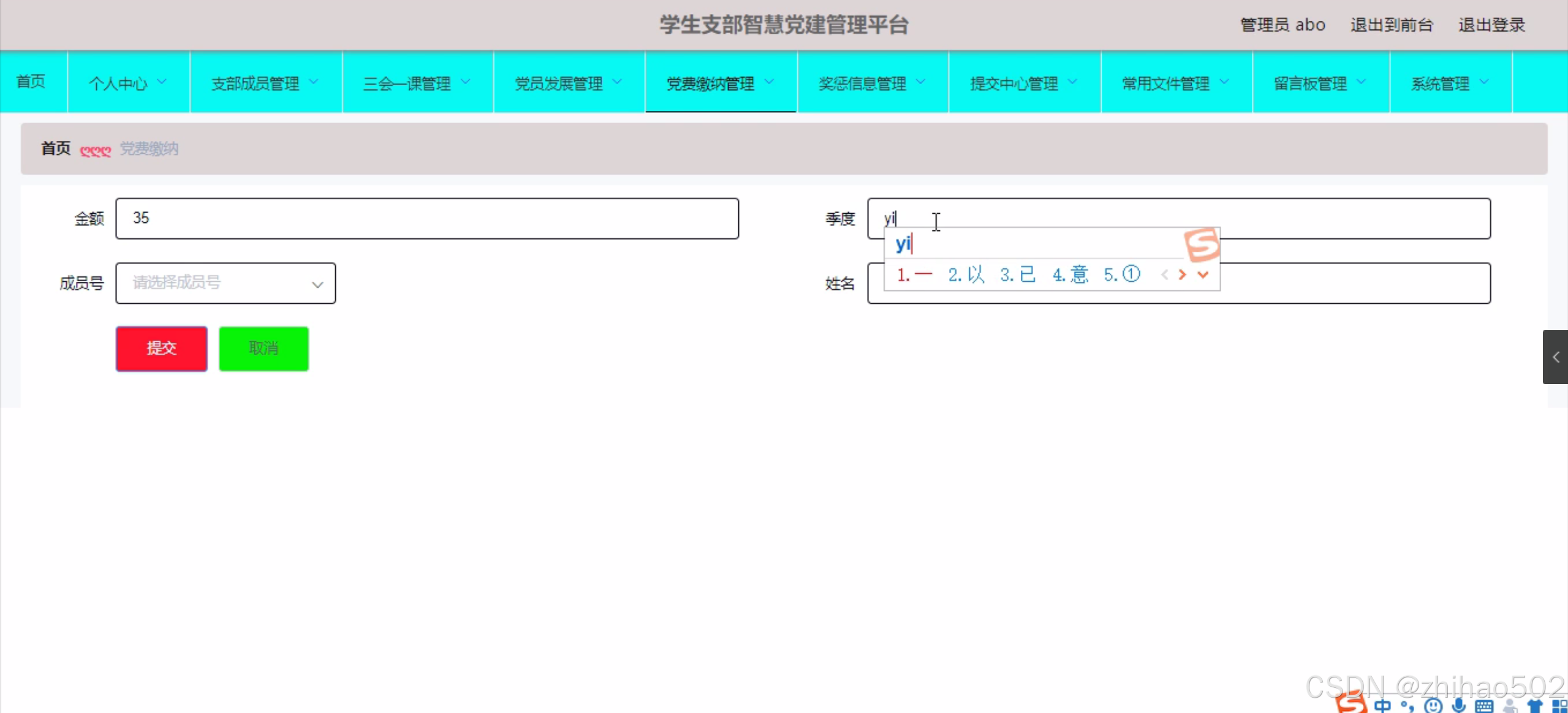Expand the right side collapsed panel arrow
The height and width of the screenshot is (713, 1568).
tap(1555, 357)
